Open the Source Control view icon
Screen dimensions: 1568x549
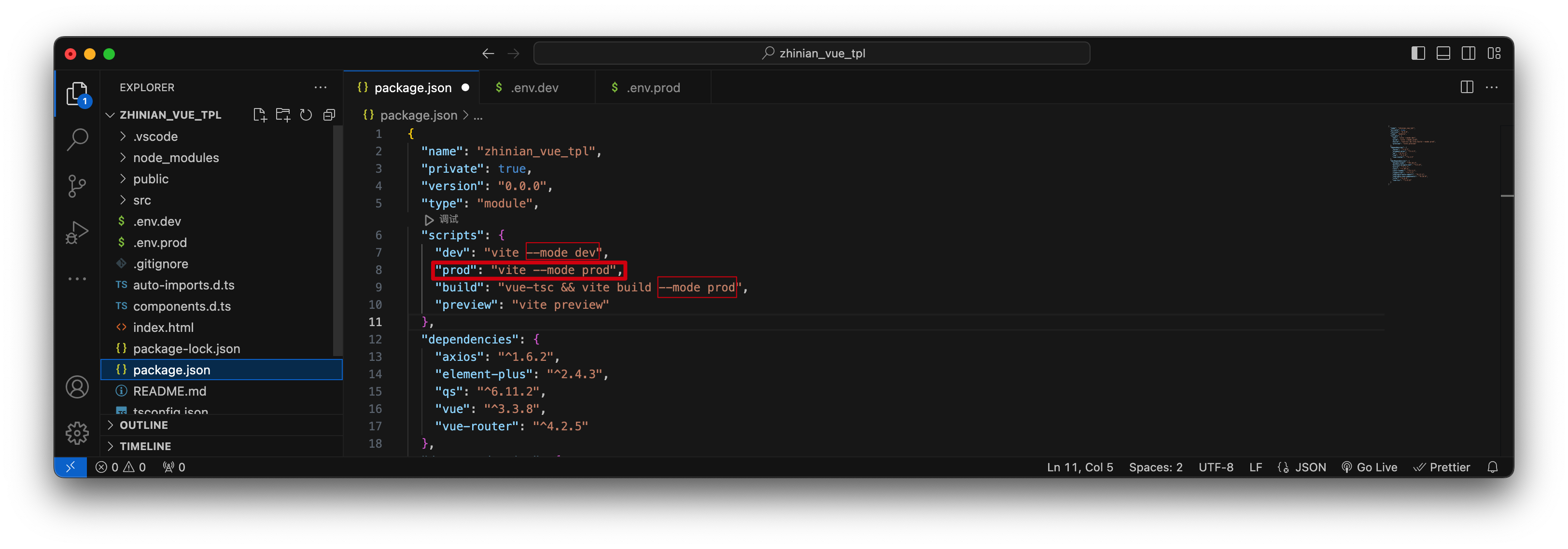point(77,186)
